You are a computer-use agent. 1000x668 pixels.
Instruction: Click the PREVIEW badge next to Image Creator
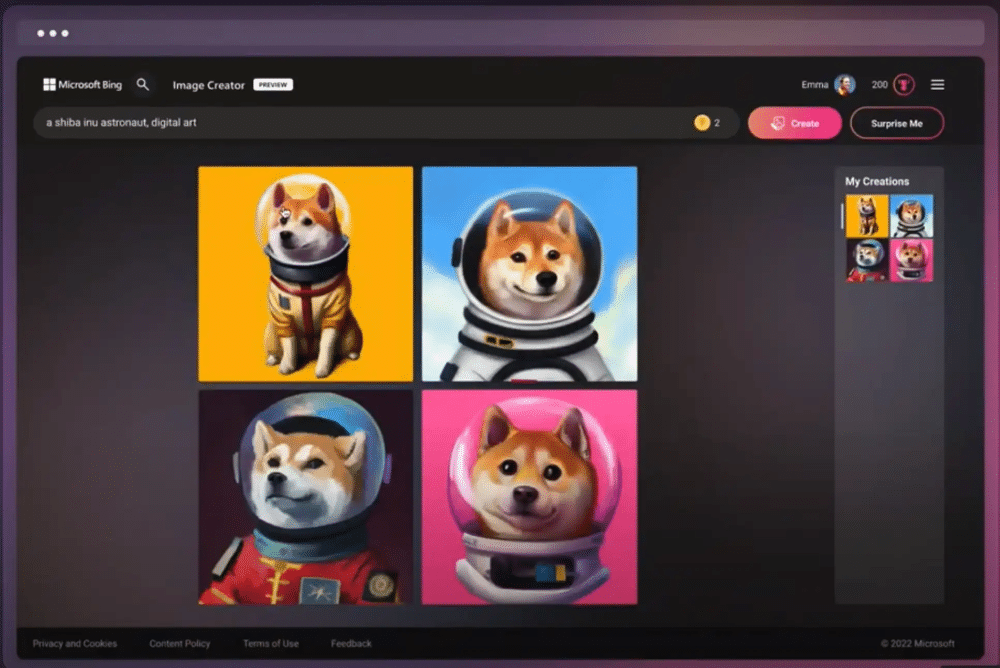272,85
